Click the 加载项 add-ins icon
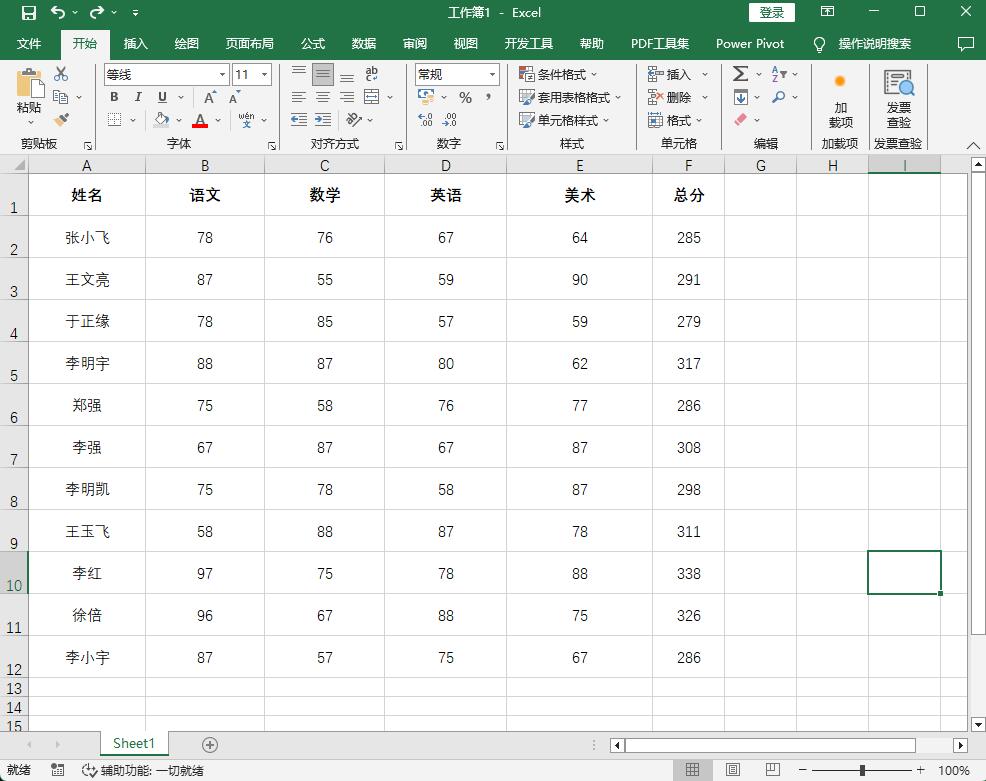This screenshot has width=986, height=781. (840, 82)
